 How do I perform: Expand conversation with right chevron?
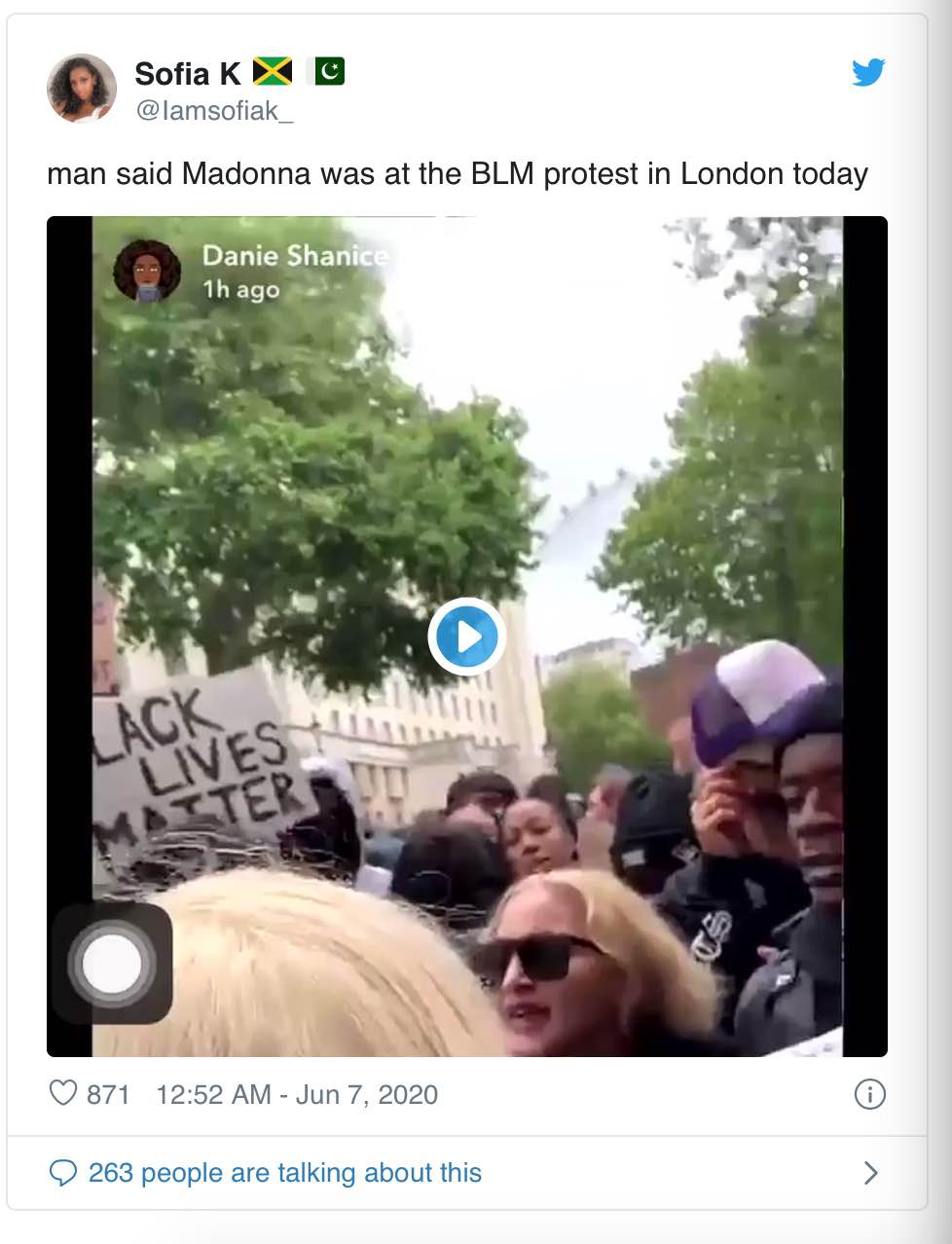click(x=871, y=1173)
